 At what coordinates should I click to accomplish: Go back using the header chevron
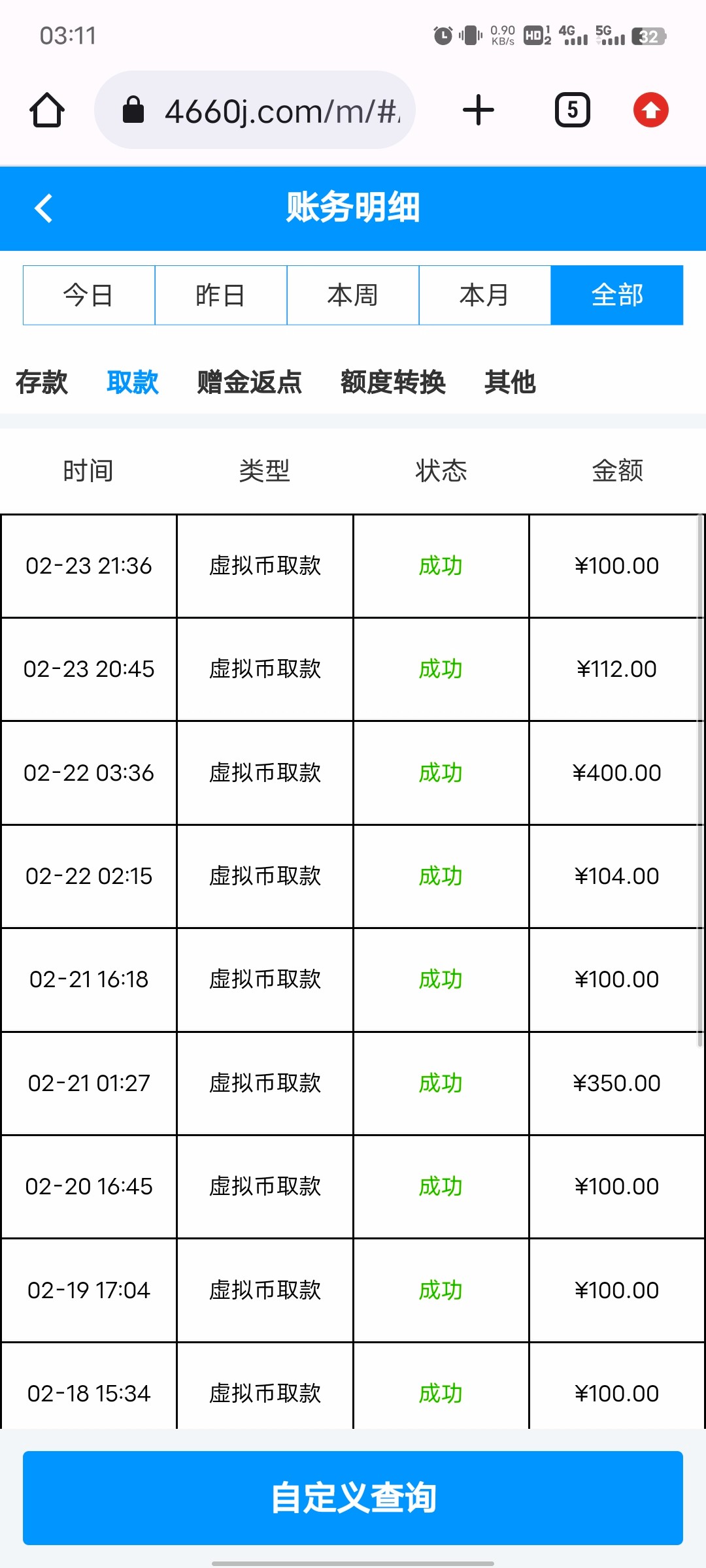44,208
